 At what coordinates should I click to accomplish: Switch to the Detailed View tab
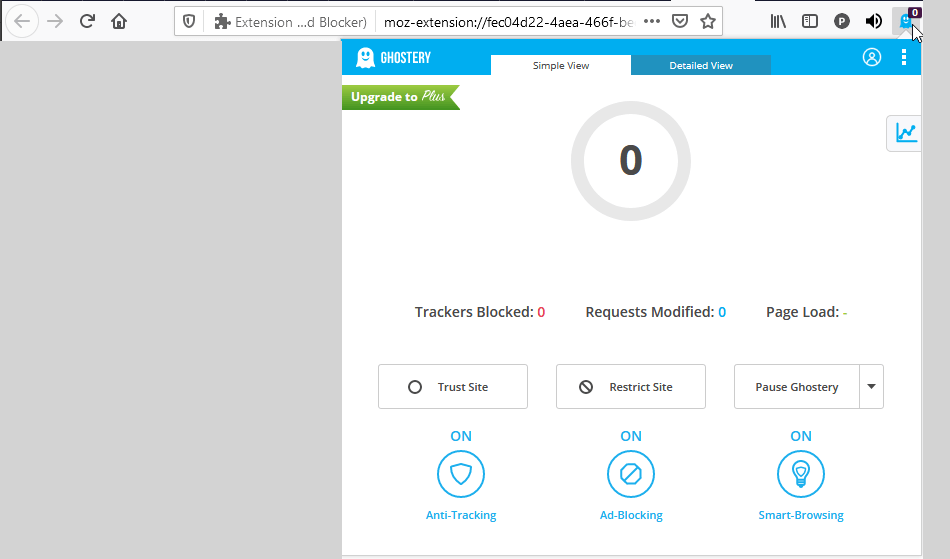(x=701, y=65)
